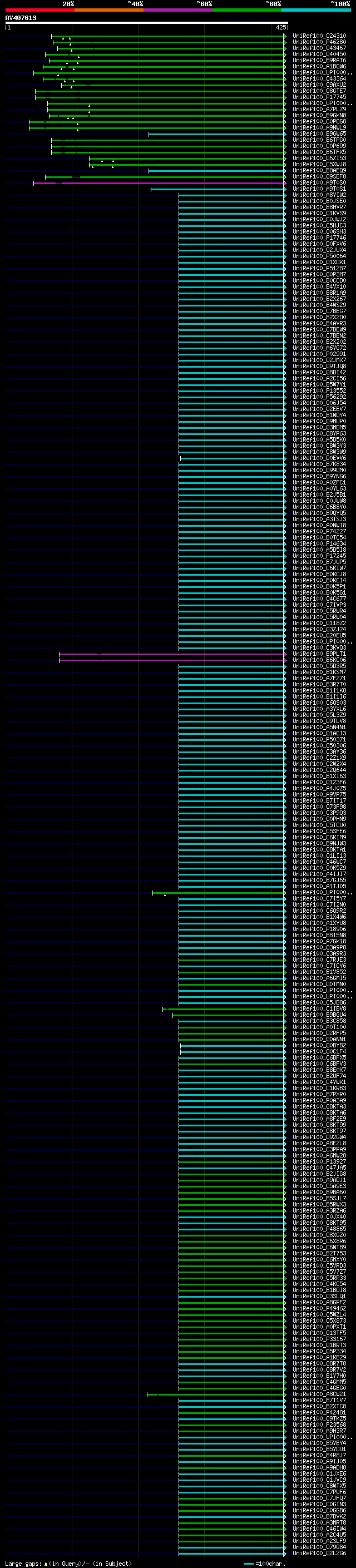The image size is (356, 1568).
Task: Click label UniRef100_B9GKN8
Action: click(319, 116)
